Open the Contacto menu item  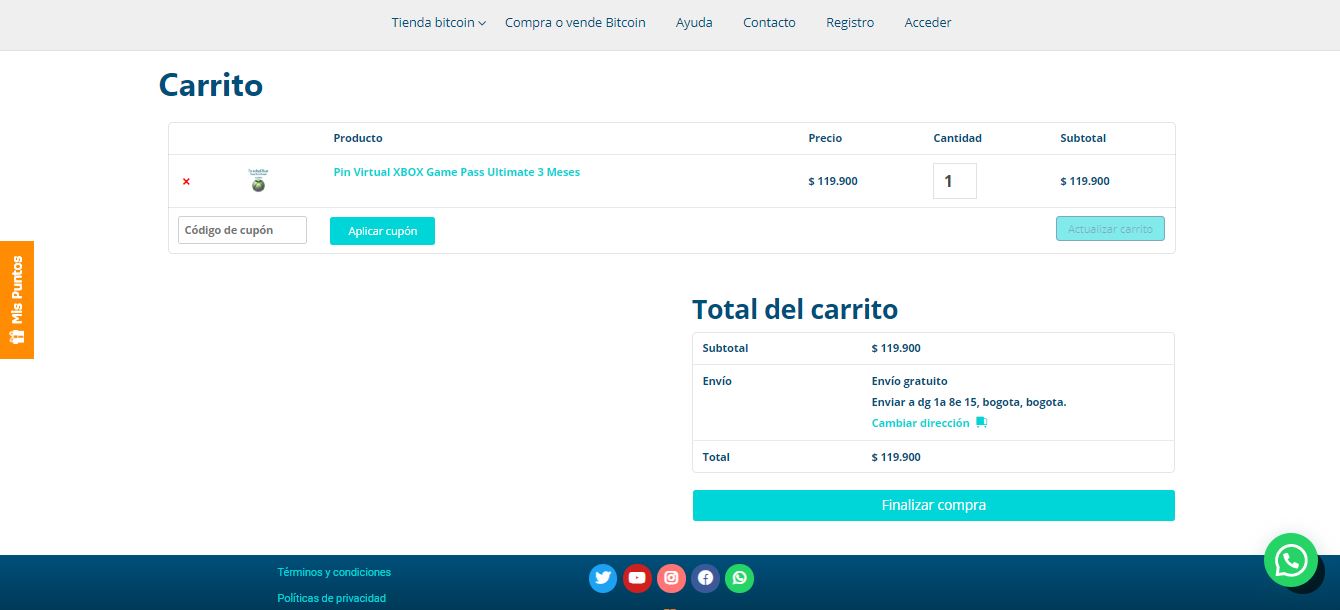click(x=769, y=23)
